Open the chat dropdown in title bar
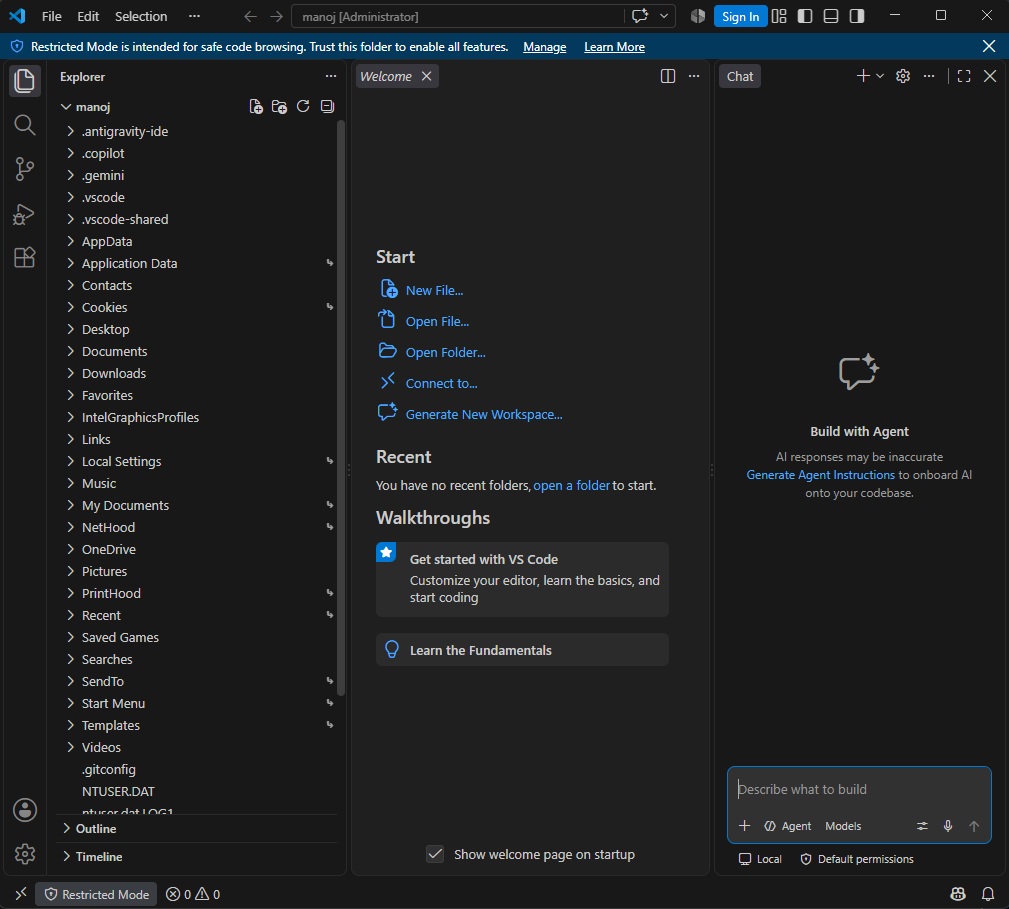1009x909 pixels. pos(664,16)
